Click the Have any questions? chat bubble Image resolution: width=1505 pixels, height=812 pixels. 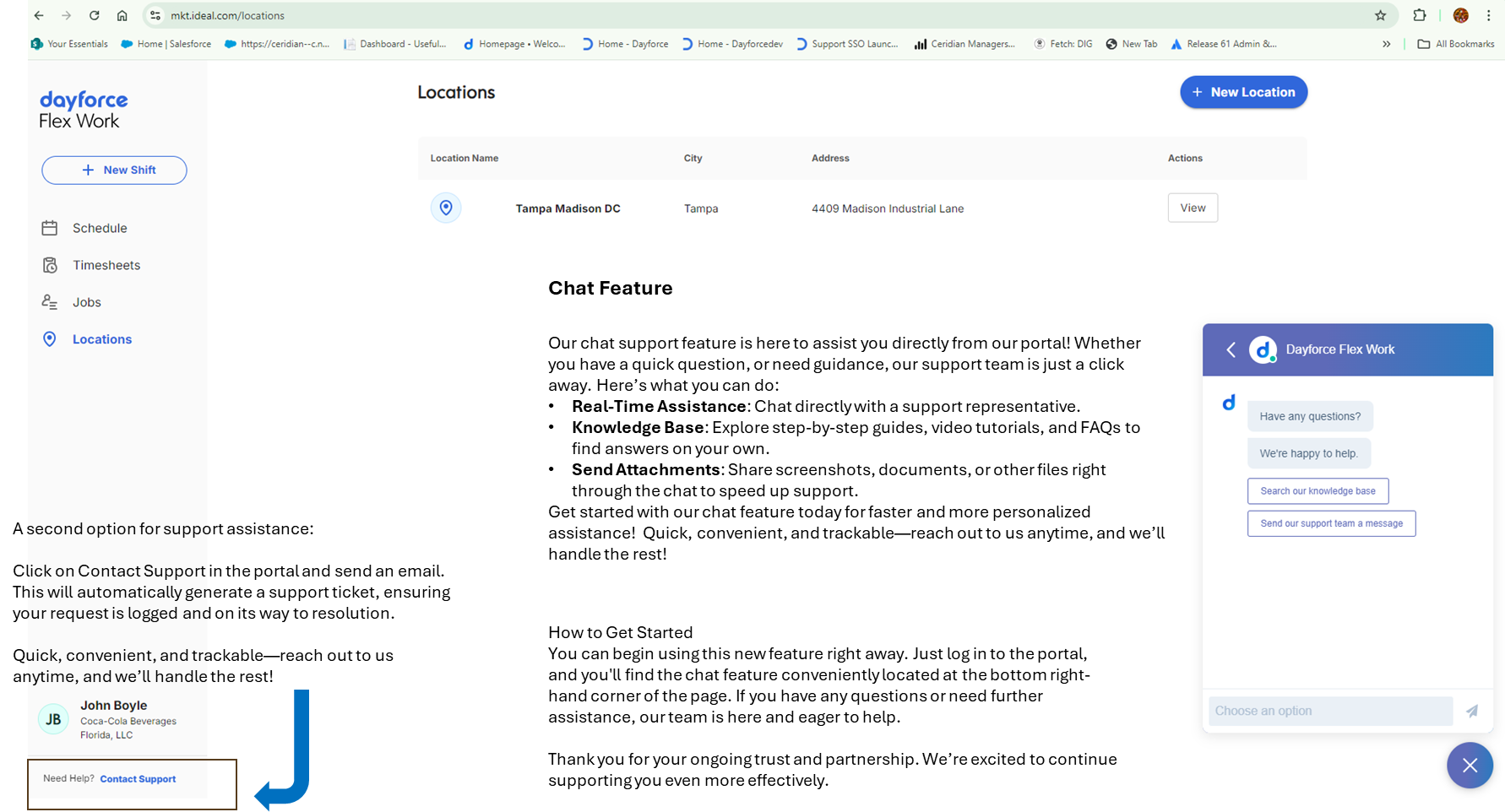pos(1310,416)
